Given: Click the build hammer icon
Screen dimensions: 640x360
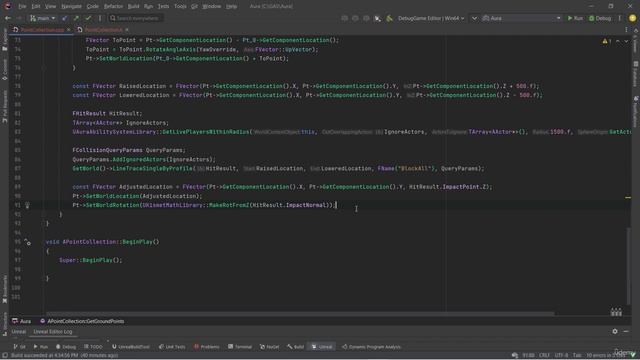Looking at the screenshot, I should (390, 18).
